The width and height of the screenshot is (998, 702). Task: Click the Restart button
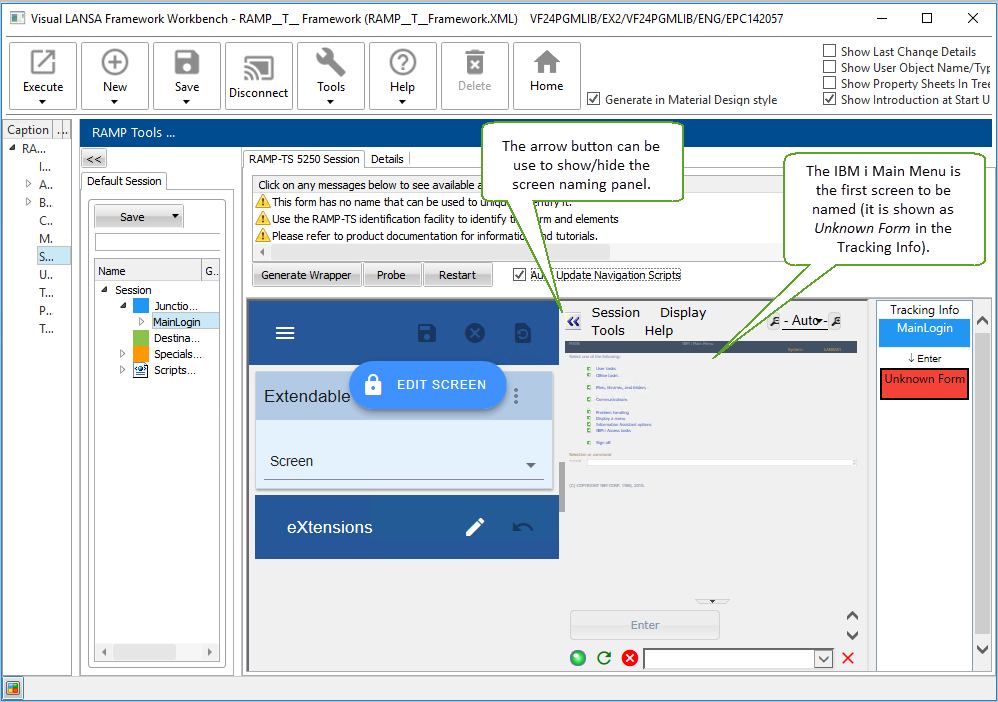pos(457,275)
